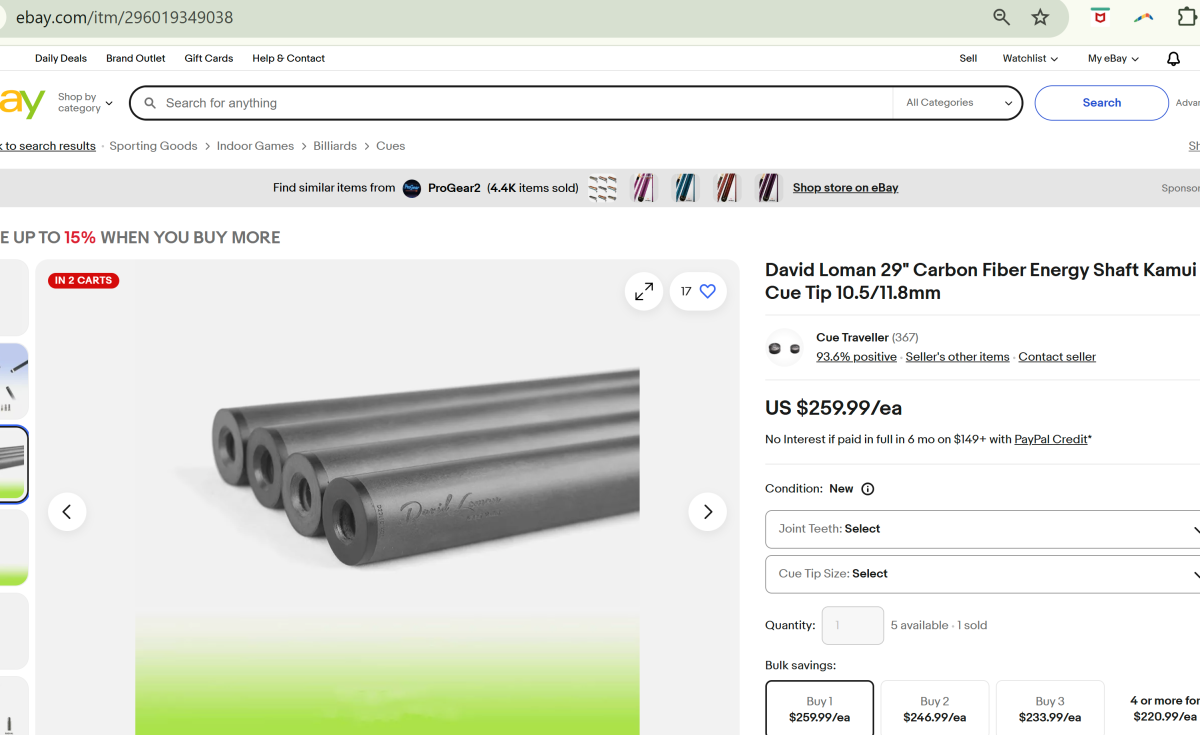Open Brand Outlet in top menu
1200x735 pixels.
[x=136, y=59]
